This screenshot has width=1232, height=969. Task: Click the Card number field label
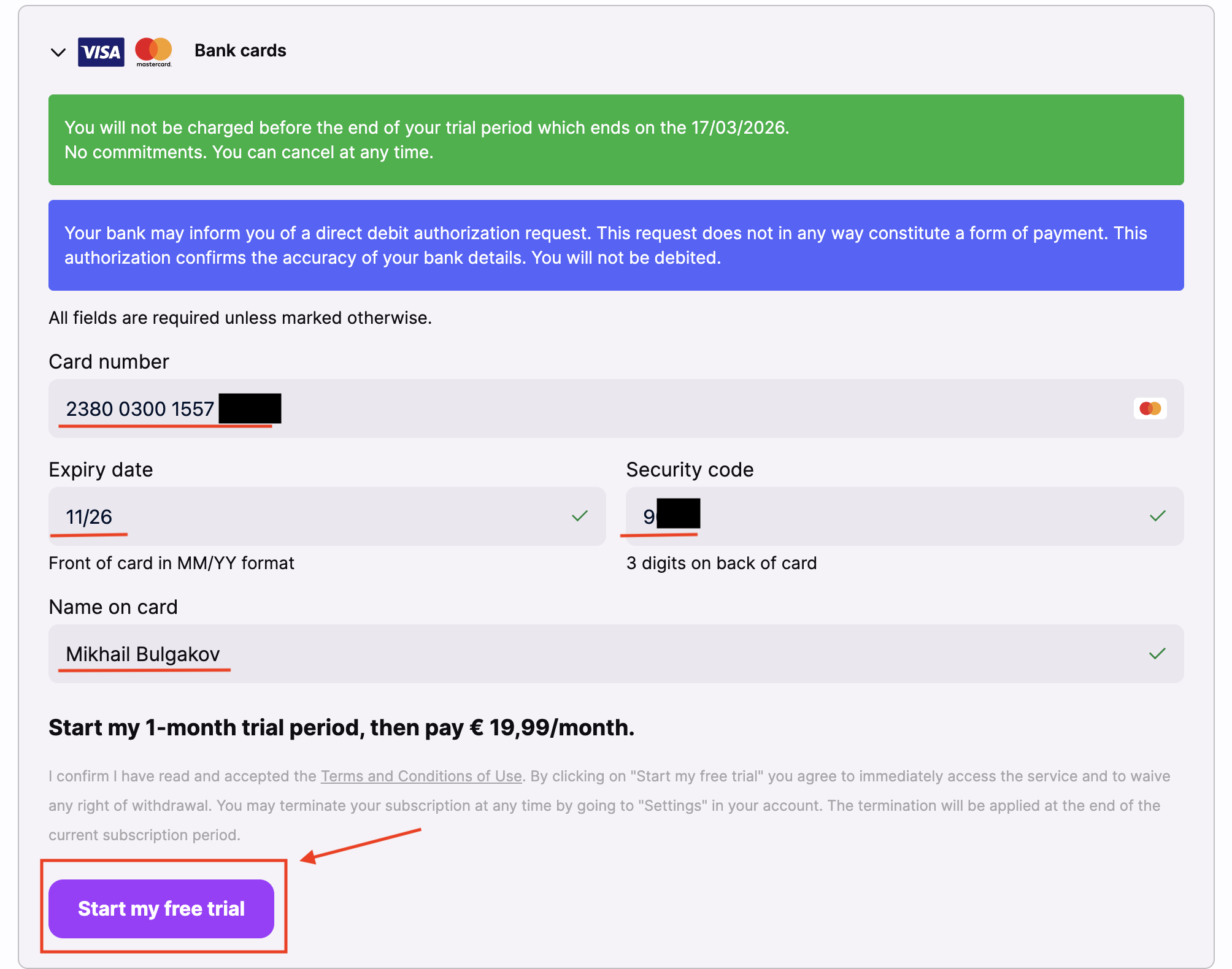[x=109, y=362]
